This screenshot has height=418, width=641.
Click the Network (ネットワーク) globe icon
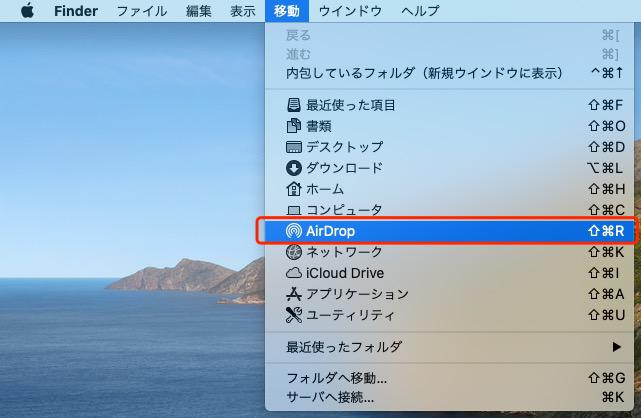293,252
